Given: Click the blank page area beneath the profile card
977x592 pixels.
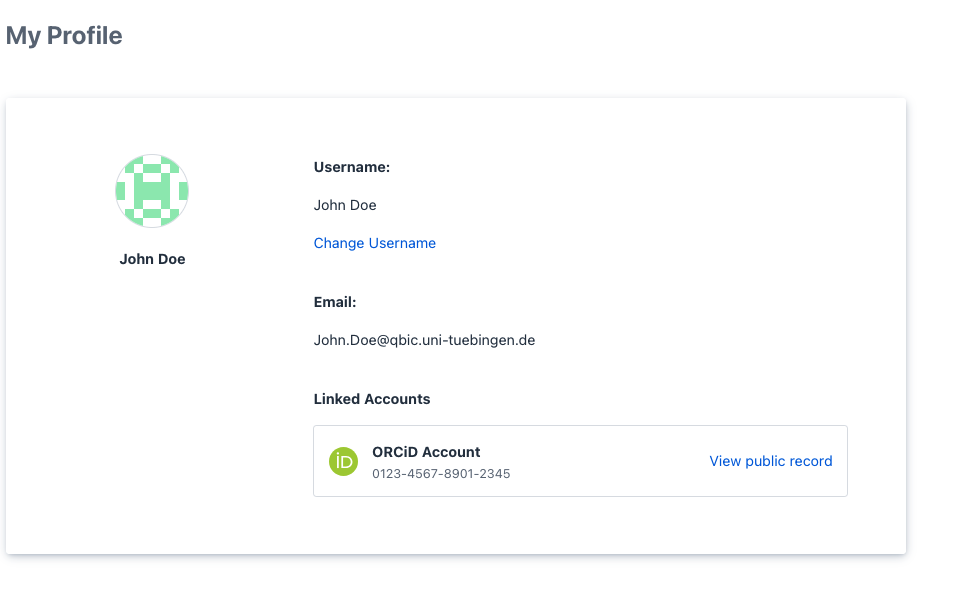Looking at the screenshot, I should pos(450,575).
